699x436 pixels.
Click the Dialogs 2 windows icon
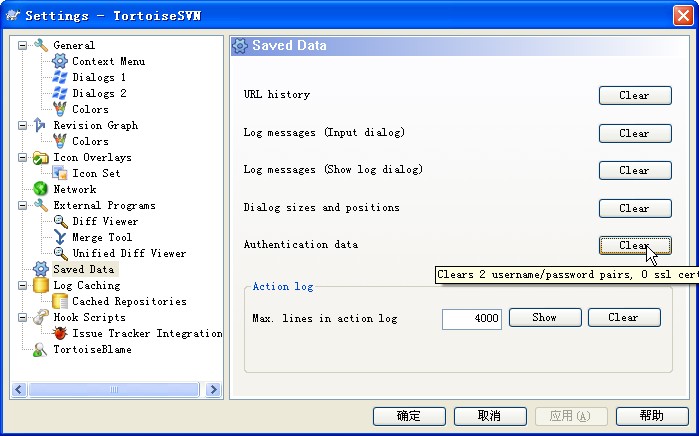coord(60,93)
